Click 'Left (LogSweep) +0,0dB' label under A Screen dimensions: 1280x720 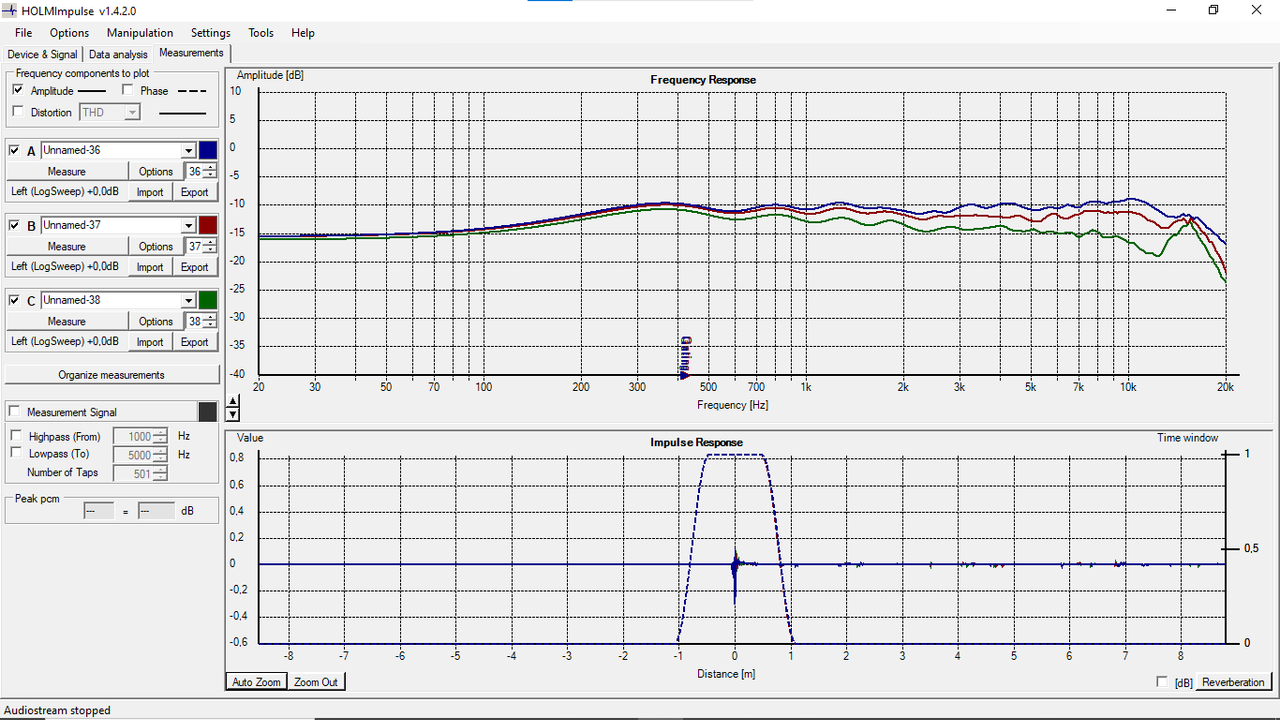click(x=65, y=191)
